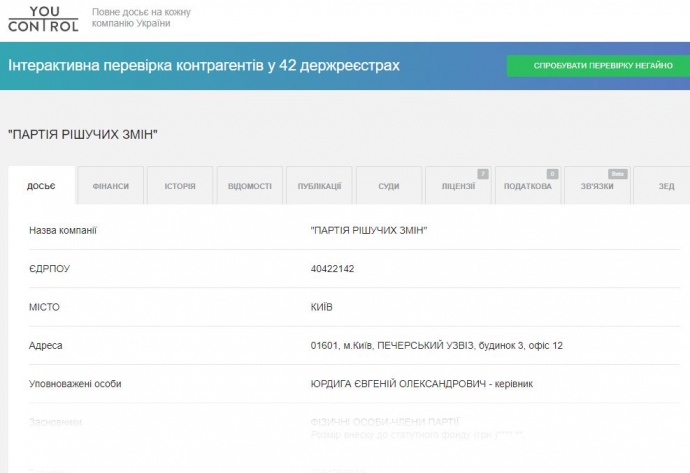The height and width of the screenshot is (473, 690).
Task: Click the zero badge on Податкова tab
Action: (552, 174)
